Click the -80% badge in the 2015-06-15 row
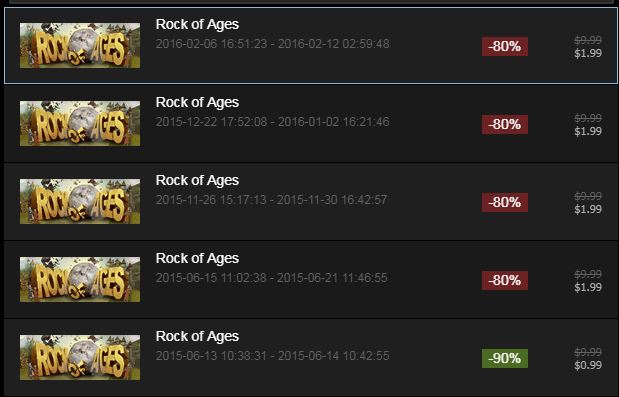The width and height of the screenshot is (619, 397). pyautogui.click(x=505, y=280)
